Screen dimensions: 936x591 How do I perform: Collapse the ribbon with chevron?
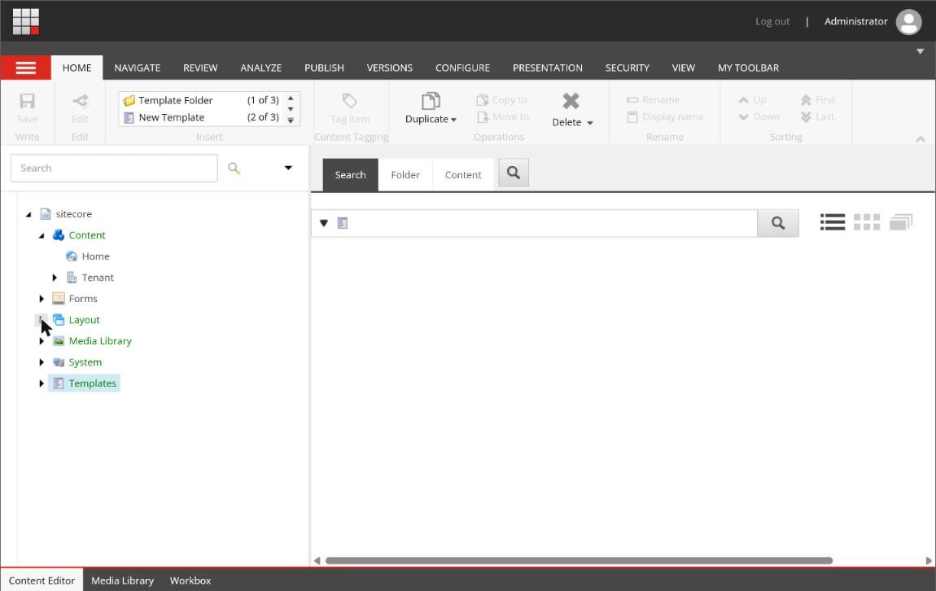[920, 138]
